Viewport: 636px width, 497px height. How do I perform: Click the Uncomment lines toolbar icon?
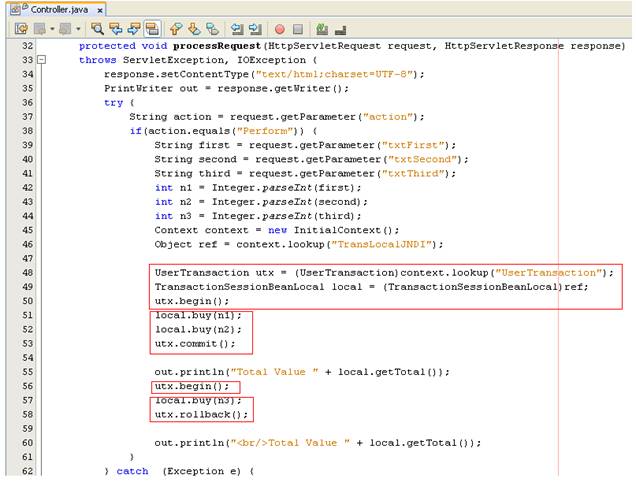click(340, 30)
